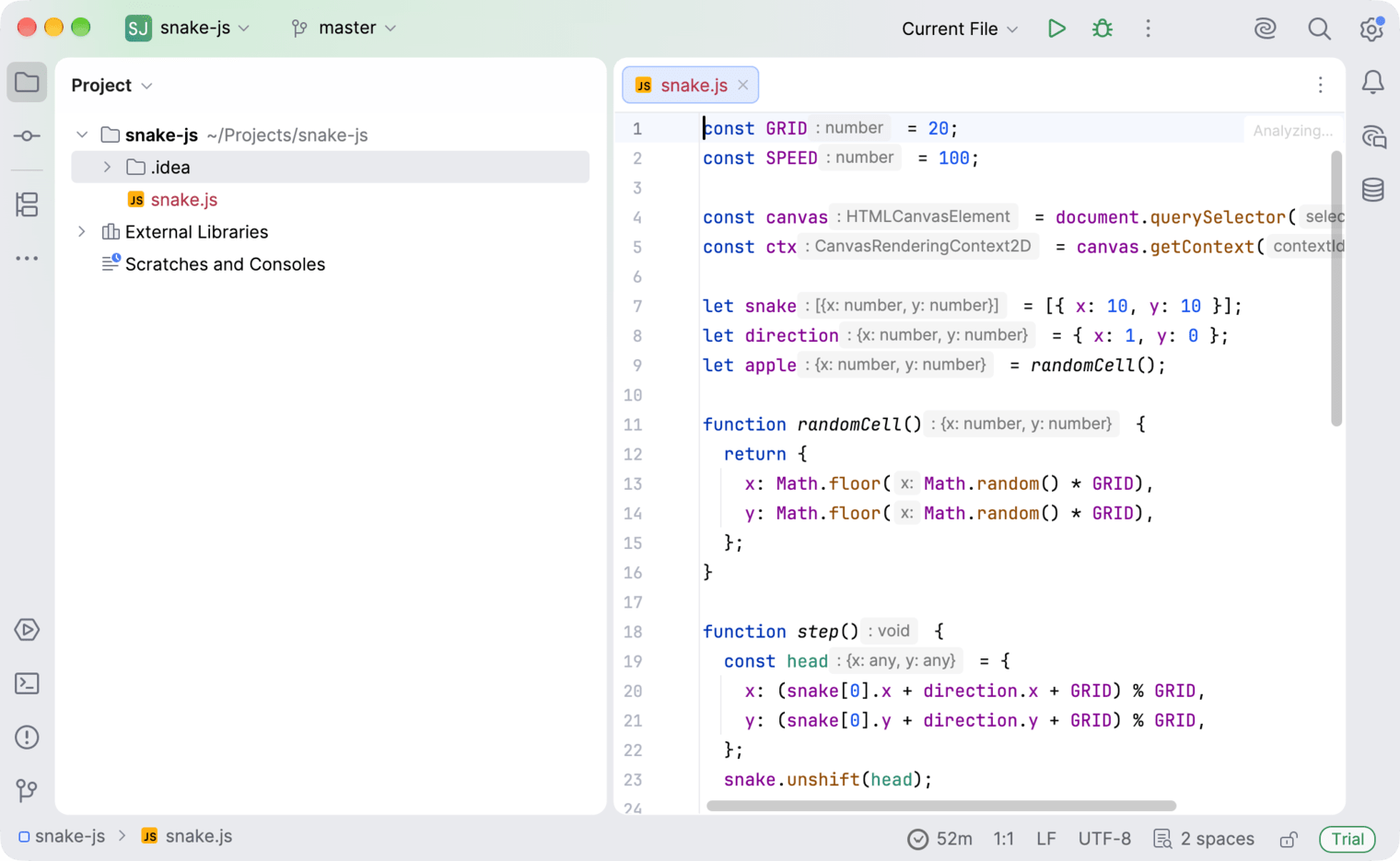
Task: Click snake-js in the breadcrumb bar
Action: (62, 836)
